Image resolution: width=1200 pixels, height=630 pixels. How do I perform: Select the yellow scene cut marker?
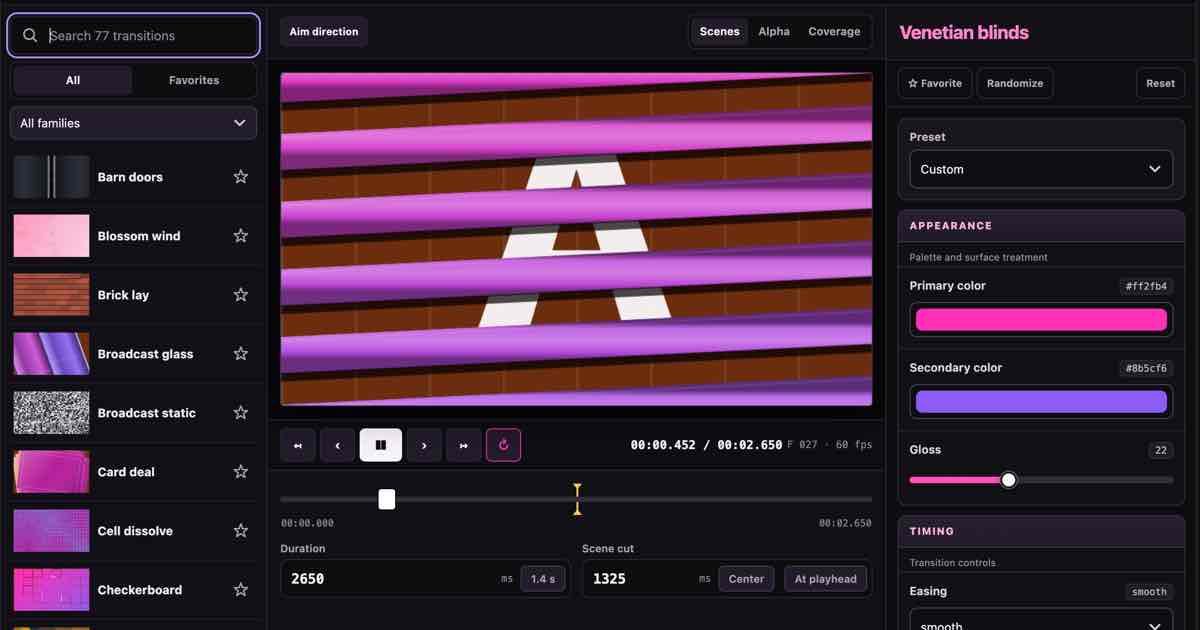pyautogui.click(x=577, y=499)
